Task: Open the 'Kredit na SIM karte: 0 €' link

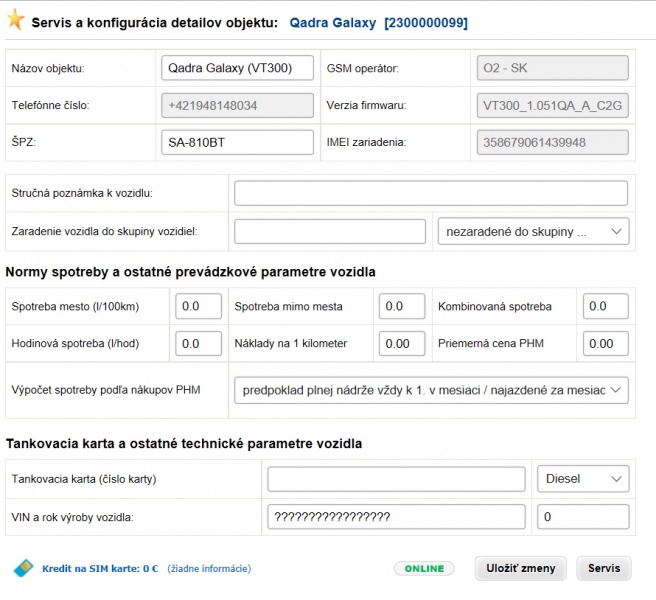Action: click(x=100, y=569)
